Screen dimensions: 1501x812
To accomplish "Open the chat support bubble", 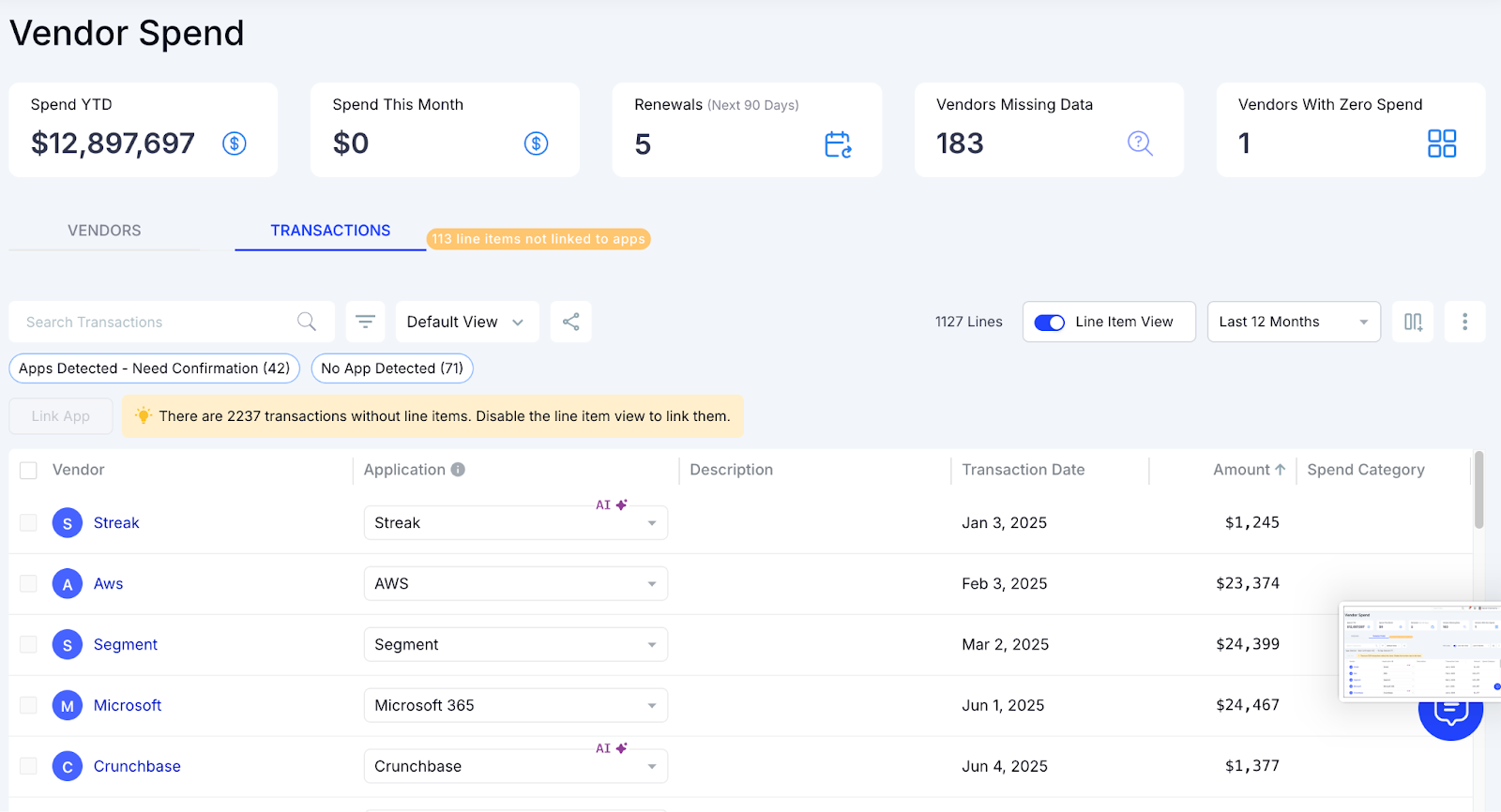I will 1450,717.
